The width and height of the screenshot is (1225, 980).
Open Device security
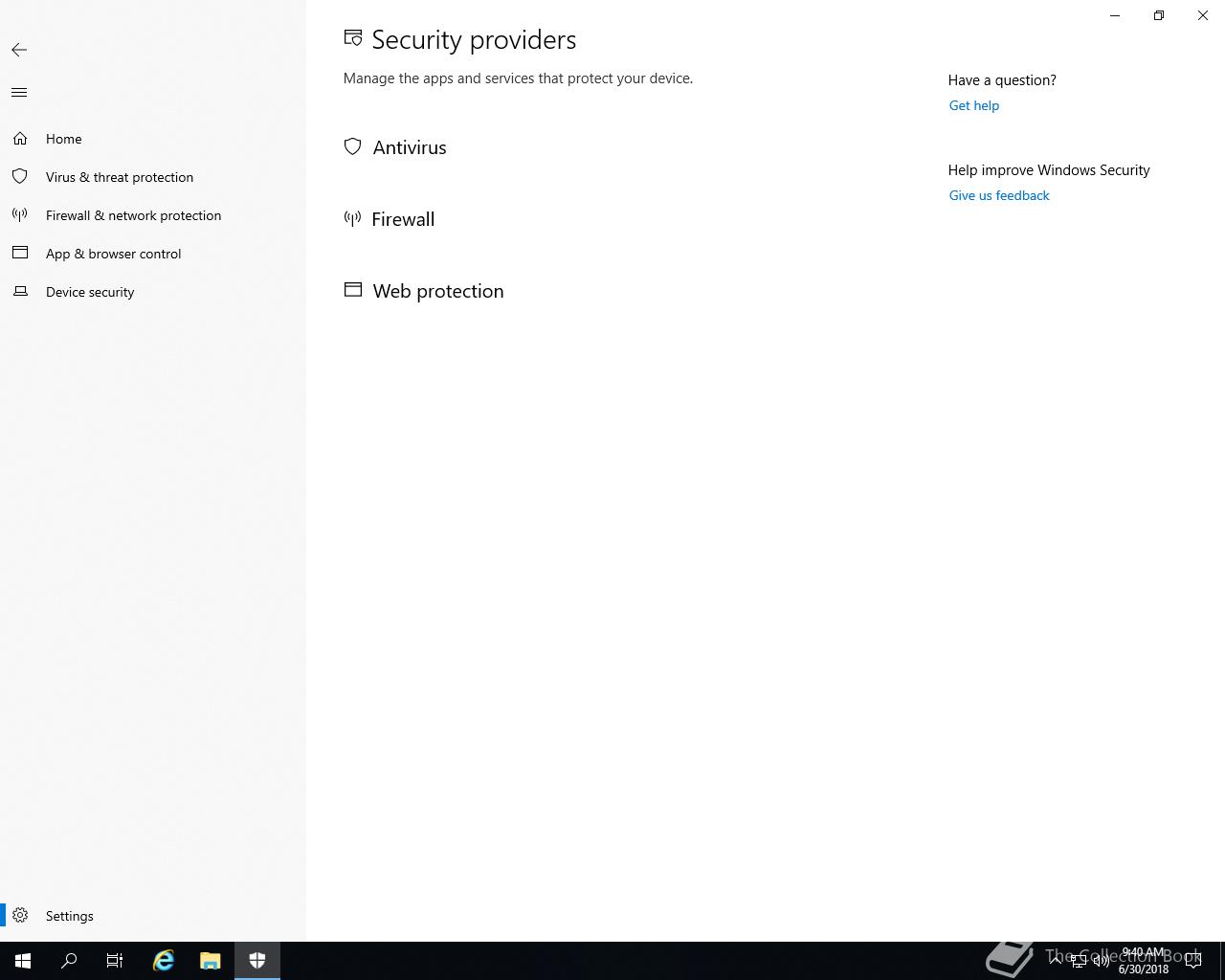click(153, 292)
